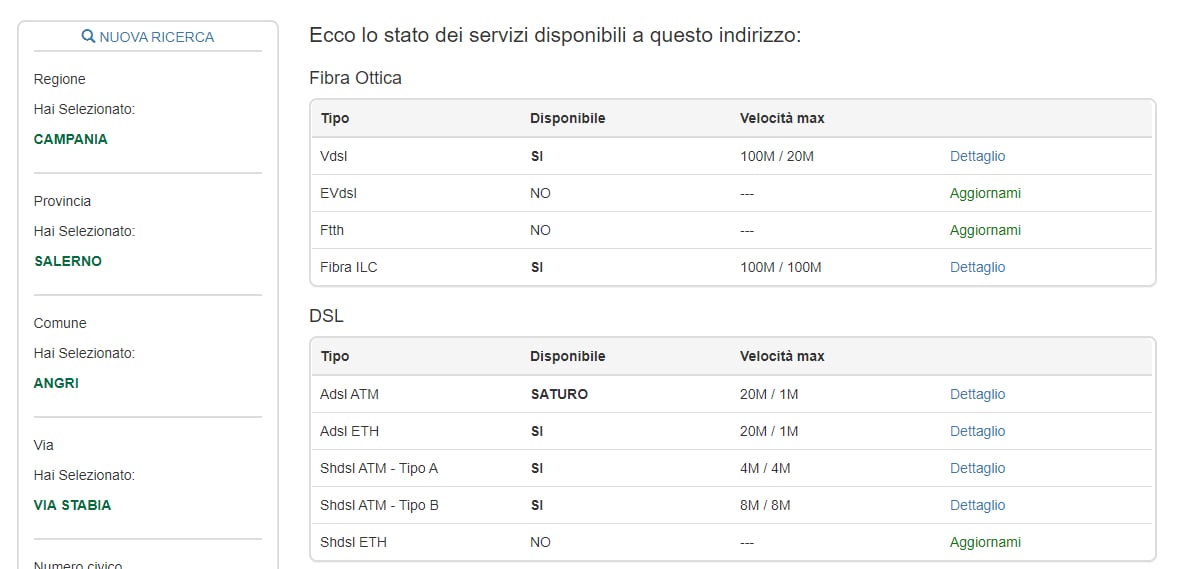Open Dettaglio for the Vdsl row
Screen dimensions: 1178x569
coord(977,156)
